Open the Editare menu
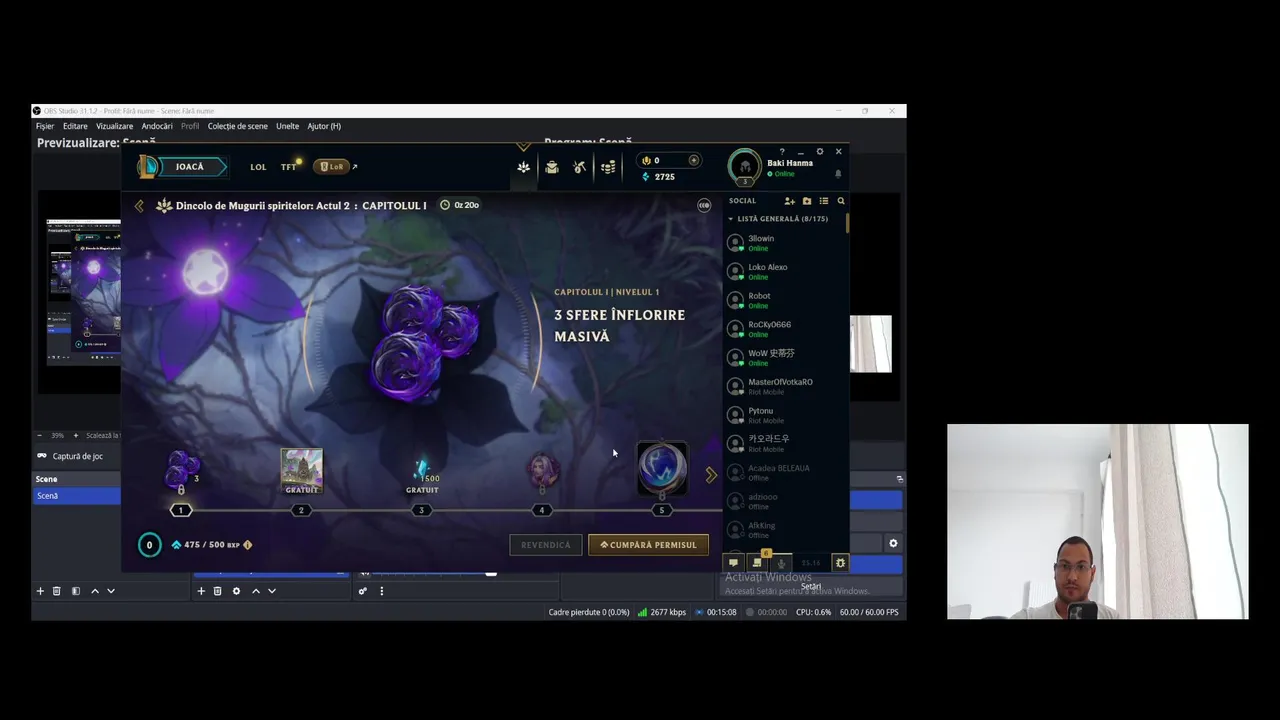Image resolution: width=1280 pixels, height=720 pixels. (x=75, y=126)
